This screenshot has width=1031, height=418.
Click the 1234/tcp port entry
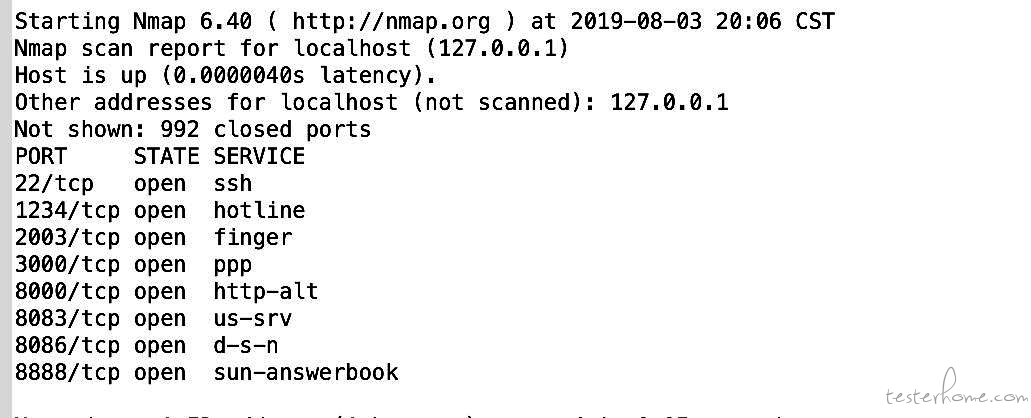67,210
